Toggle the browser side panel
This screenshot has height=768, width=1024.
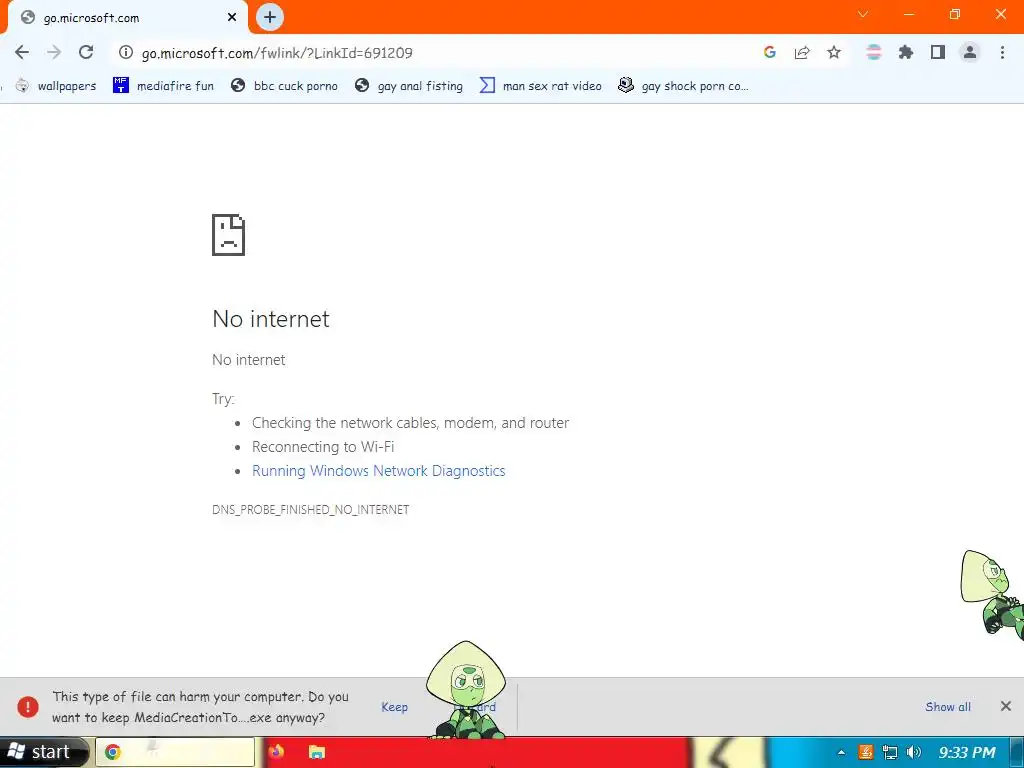click(x=938, y=52)
